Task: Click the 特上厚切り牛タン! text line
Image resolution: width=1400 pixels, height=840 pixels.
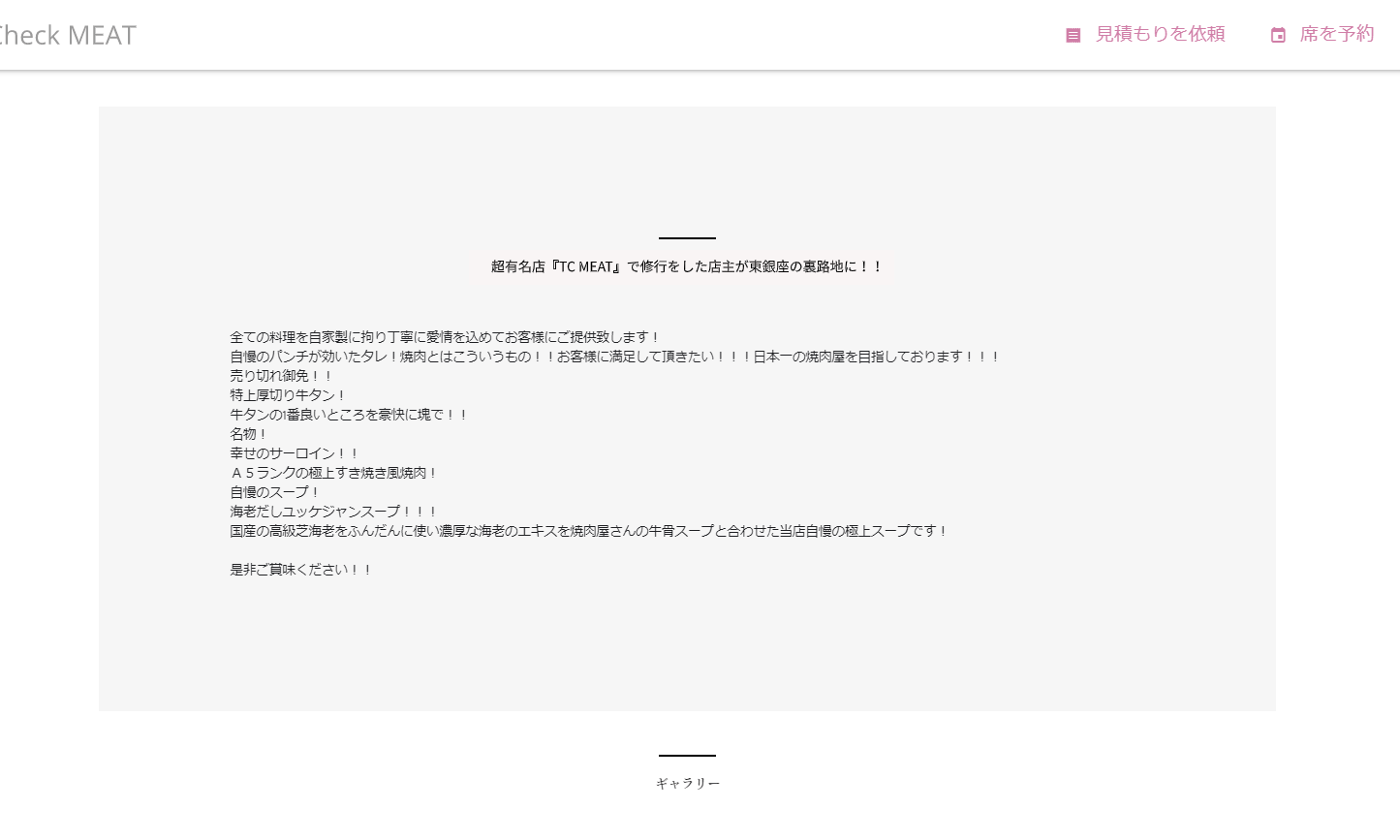Action: click(288, 395)
